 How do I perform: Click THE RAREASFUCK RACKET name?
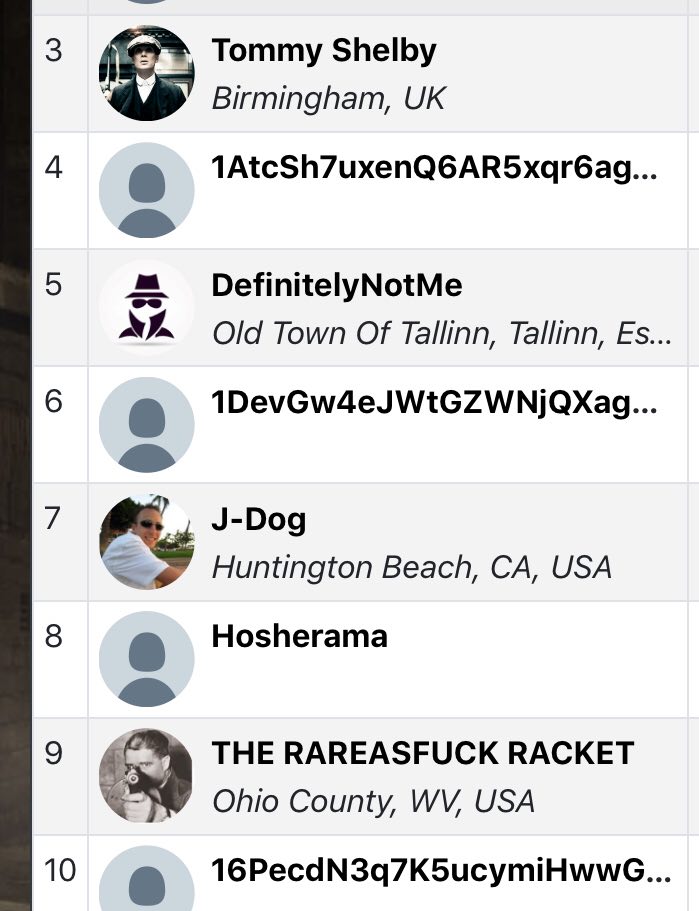(422, 754)
